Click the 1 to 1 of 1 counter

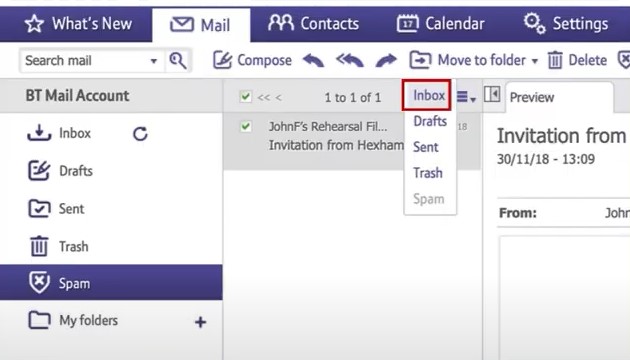tap(353, 98)
